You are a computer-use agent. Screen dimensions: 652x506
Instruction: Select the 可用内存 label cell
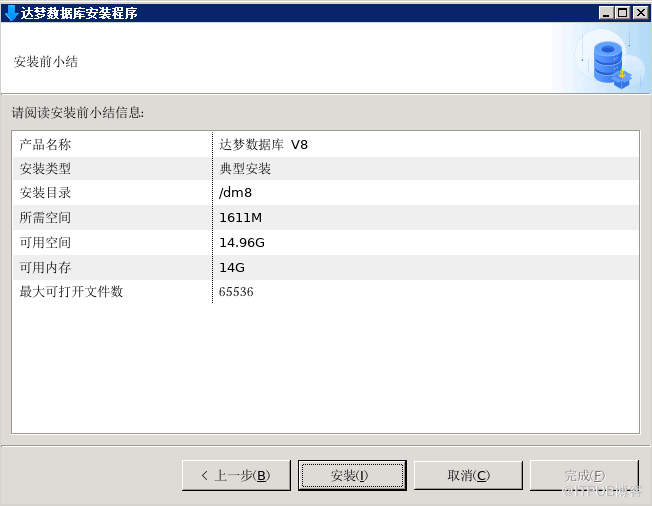pos(45,267)
